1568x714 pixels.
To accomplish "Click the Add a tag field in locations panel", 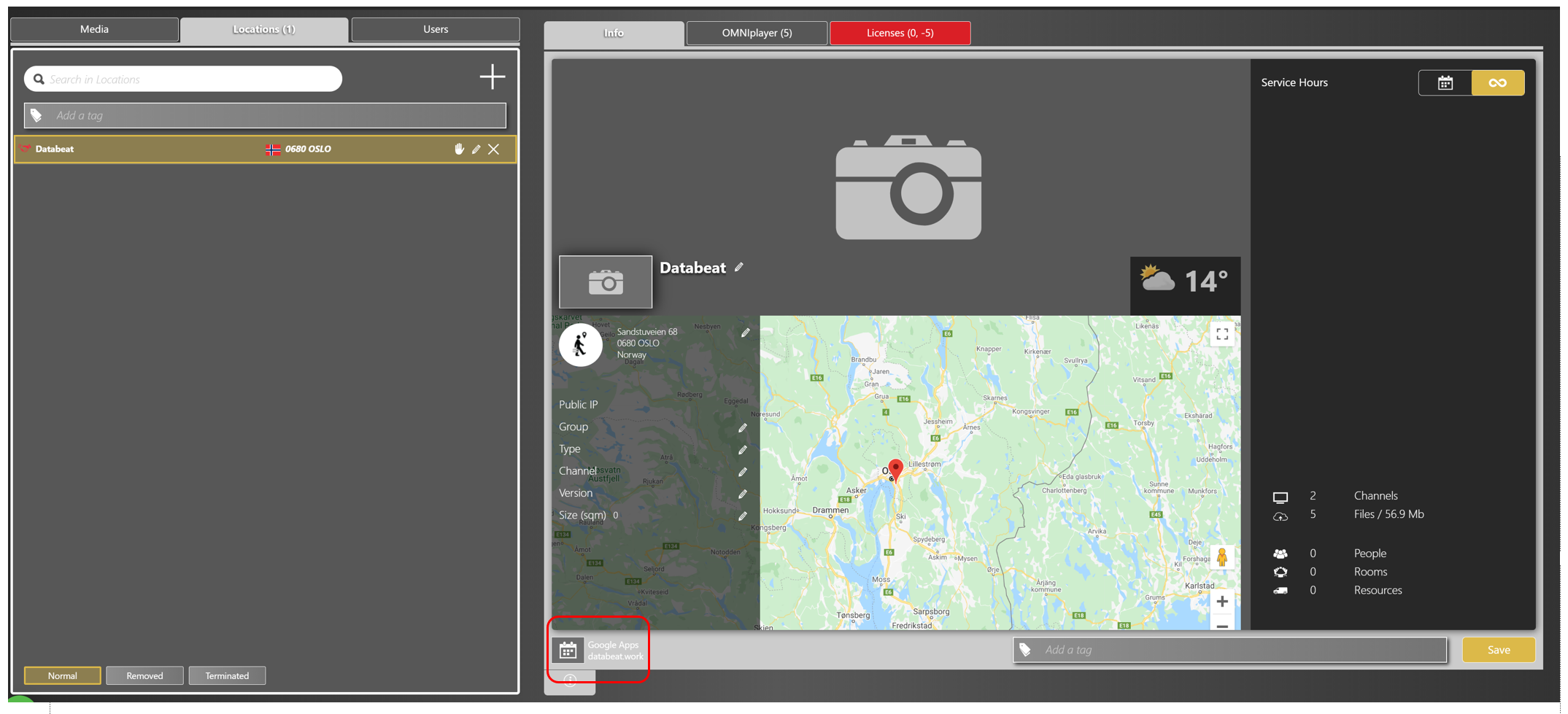I will 265,115.
